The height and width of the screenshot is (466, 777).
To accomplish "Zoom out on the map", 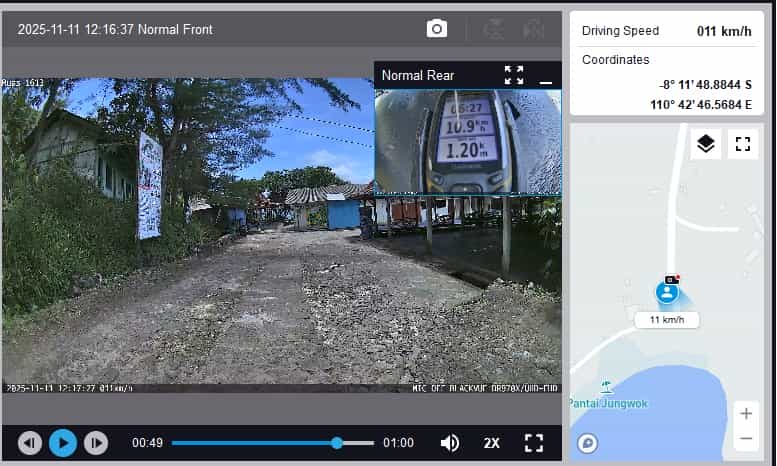I will pos(745,438).
